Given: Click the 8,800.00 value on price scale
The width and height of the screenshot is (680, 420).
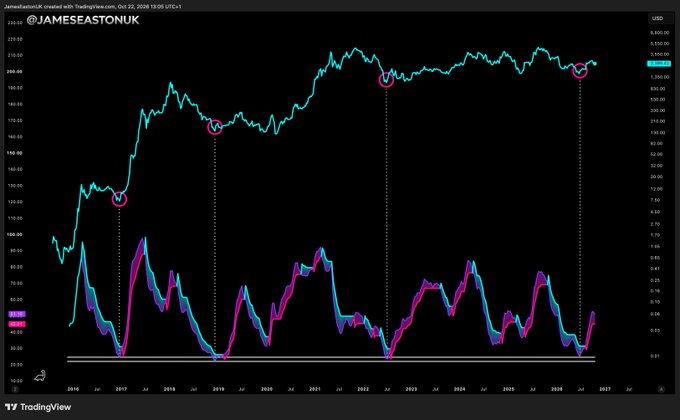Looking at the screenshot, I should 659,33.
